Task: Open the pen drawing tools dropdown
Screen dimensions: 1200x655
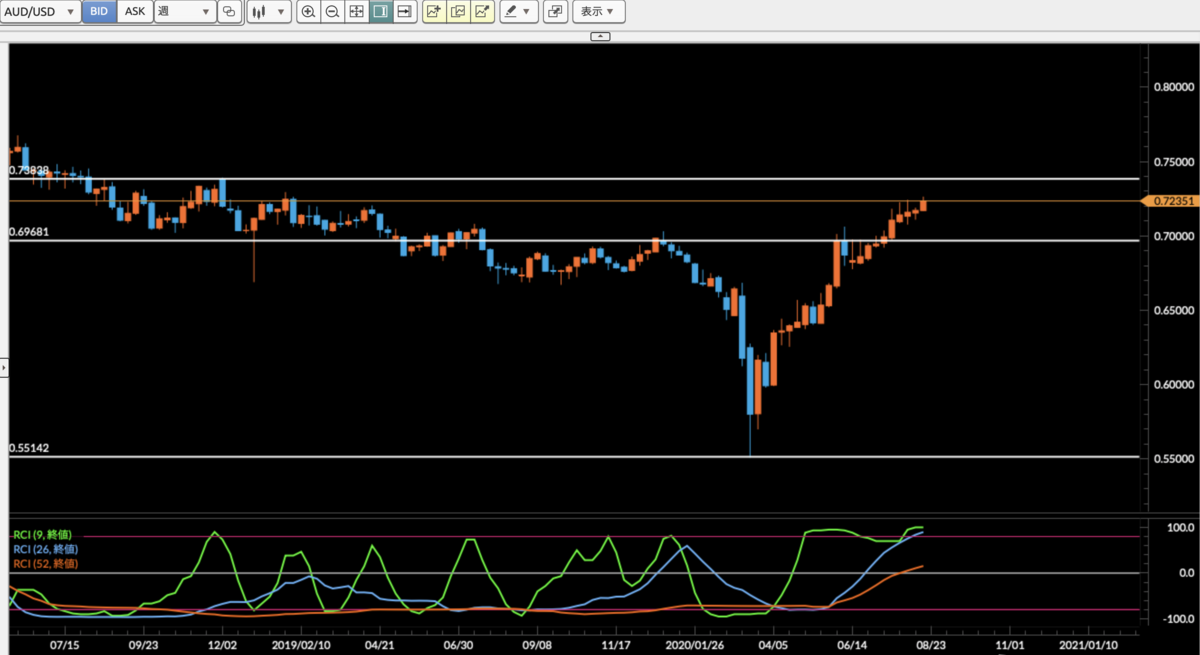Action: pos(519,12)
